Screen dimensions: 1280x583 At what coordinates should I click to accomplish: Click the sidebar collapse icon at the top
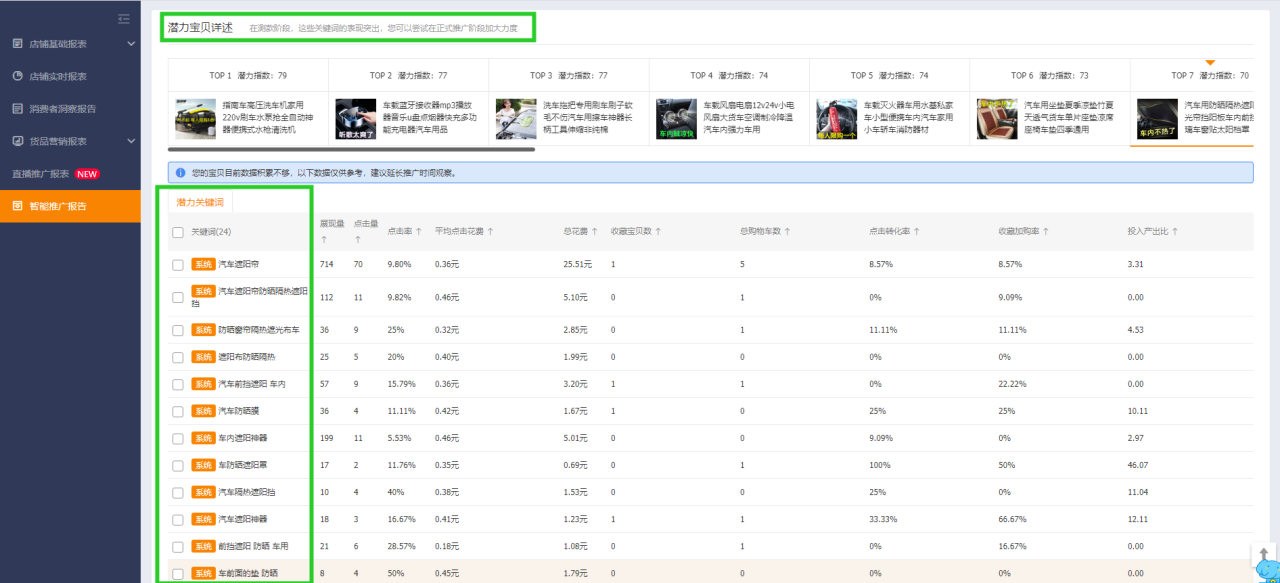123,18
